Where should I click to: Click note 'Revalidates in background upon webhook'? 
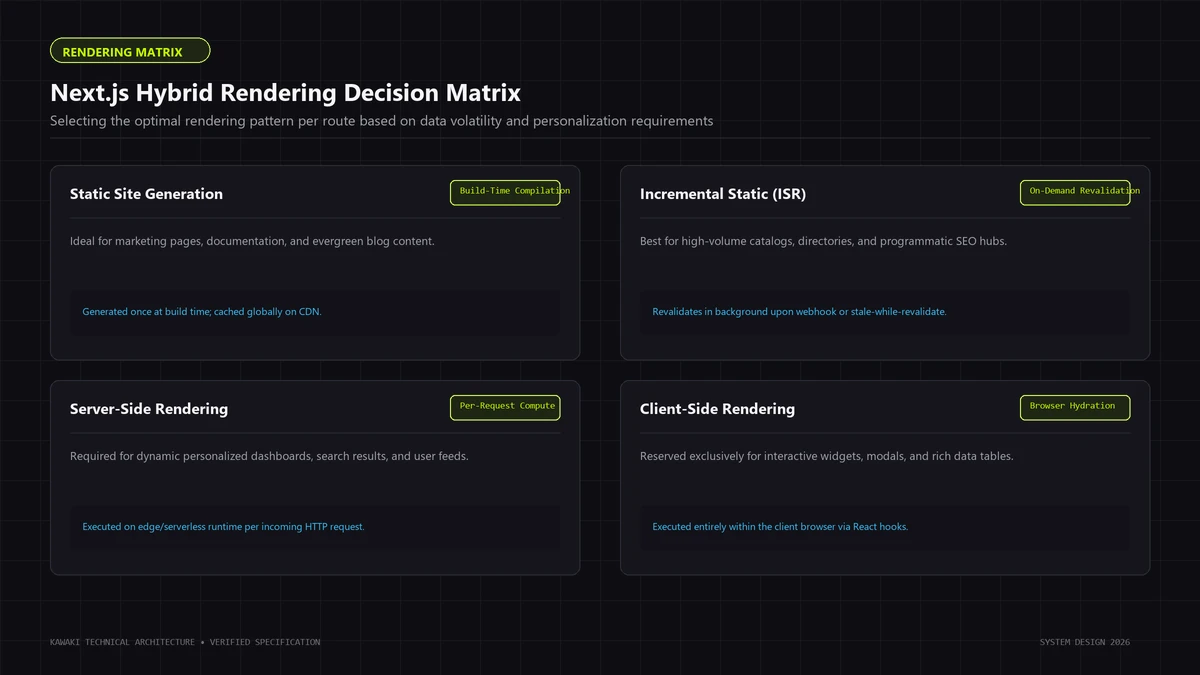(799, 312)
